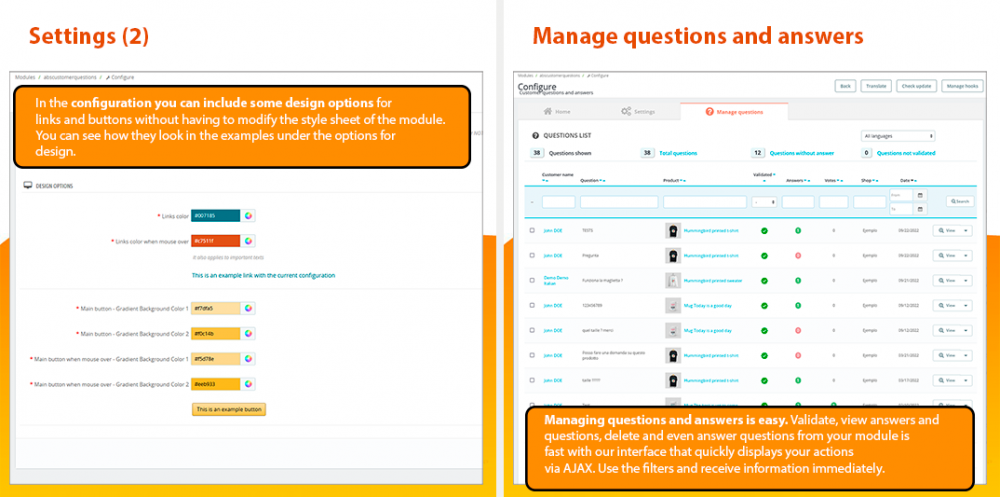Click green answers badge in TESTS row
1000x497 pixels.
click(798, 230)
